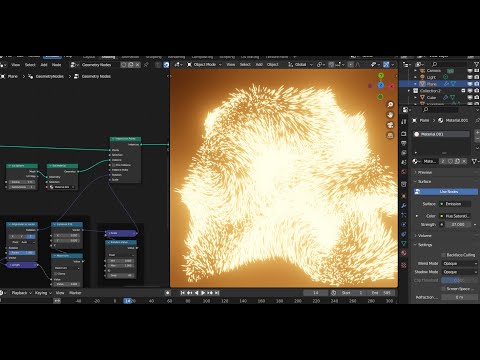Open the Render properties tab icon
The height and width of the screenshot is (360, 480).
point(404,134)
